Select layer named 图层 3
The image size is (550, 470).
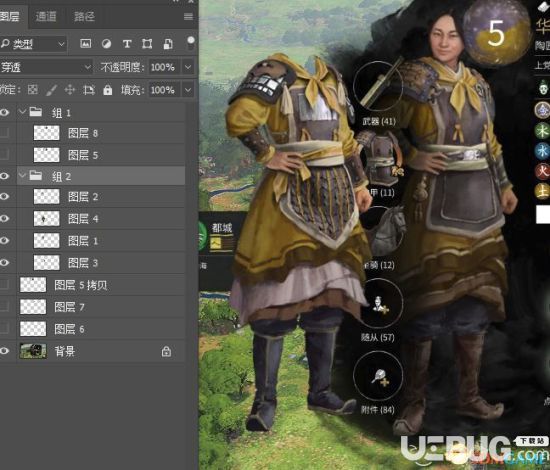(83, 263)
